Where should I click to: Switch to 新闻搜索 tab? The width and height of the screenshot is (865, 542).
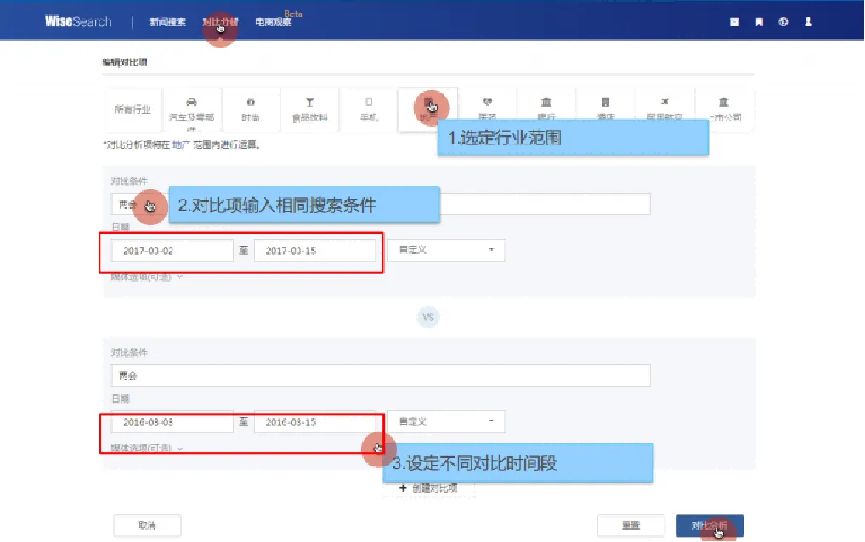(167, 21)
